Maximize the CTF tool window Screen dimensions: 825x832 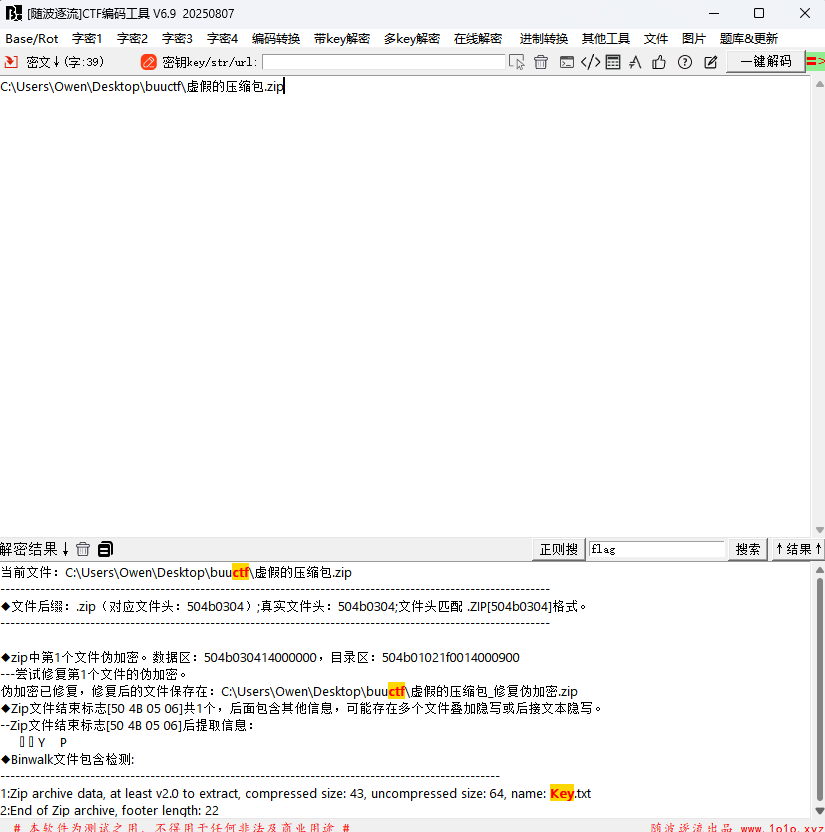click(759, 13)
